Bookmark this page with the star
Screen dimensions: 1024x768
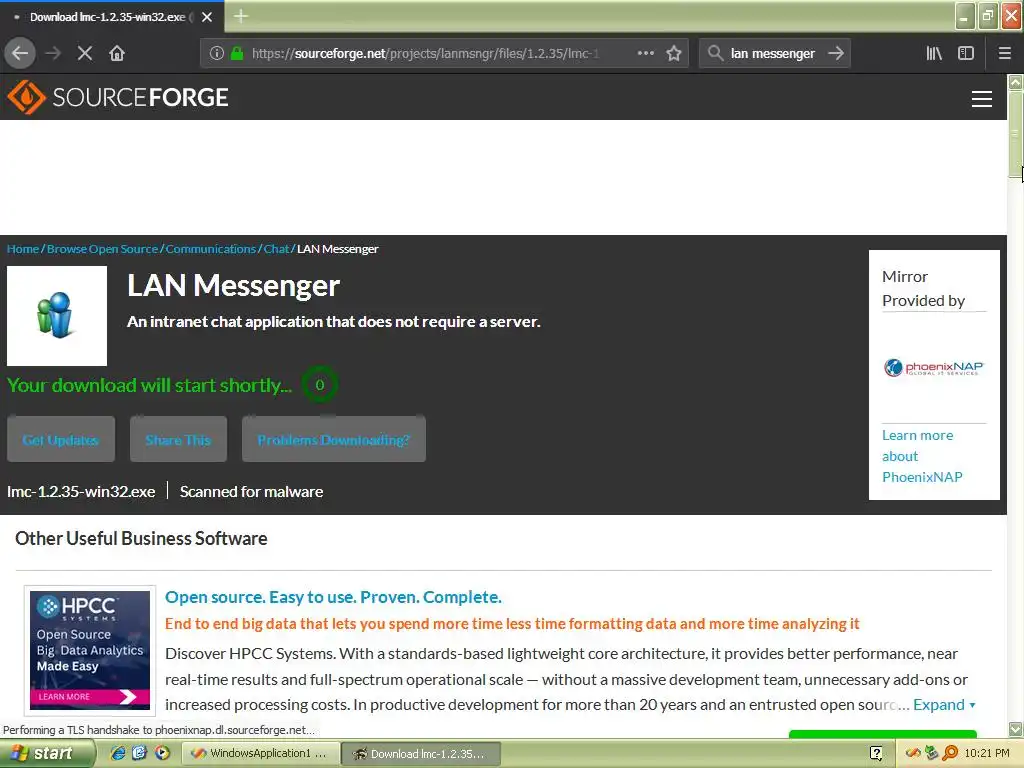point(674,53)
